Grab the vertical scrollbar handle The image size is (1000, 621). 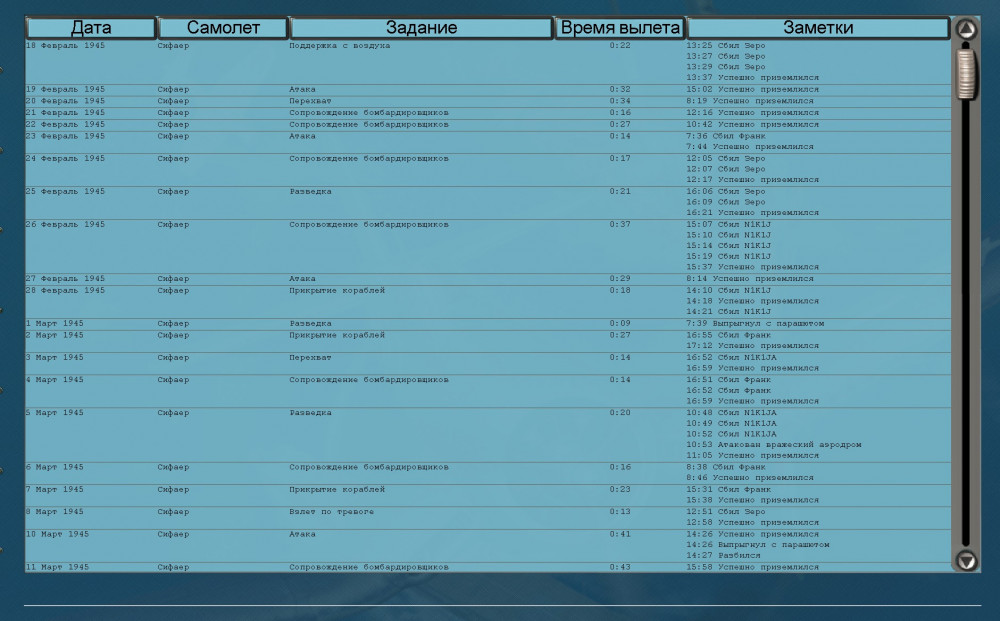[x=966, y=74]
